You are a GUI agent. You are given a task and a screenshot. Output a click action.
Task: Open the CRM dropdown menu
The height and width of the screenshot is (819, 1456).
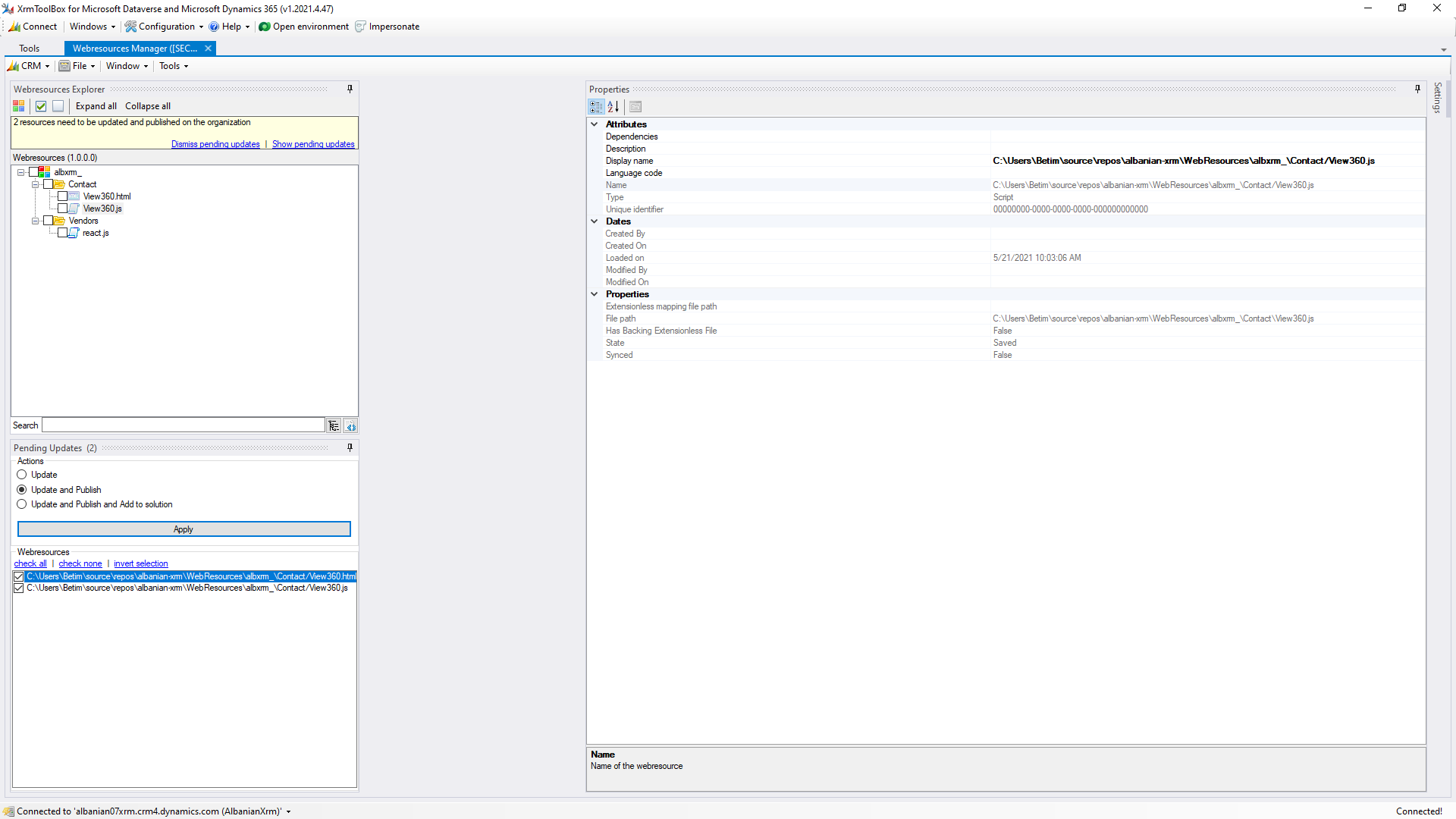point(28,66)
